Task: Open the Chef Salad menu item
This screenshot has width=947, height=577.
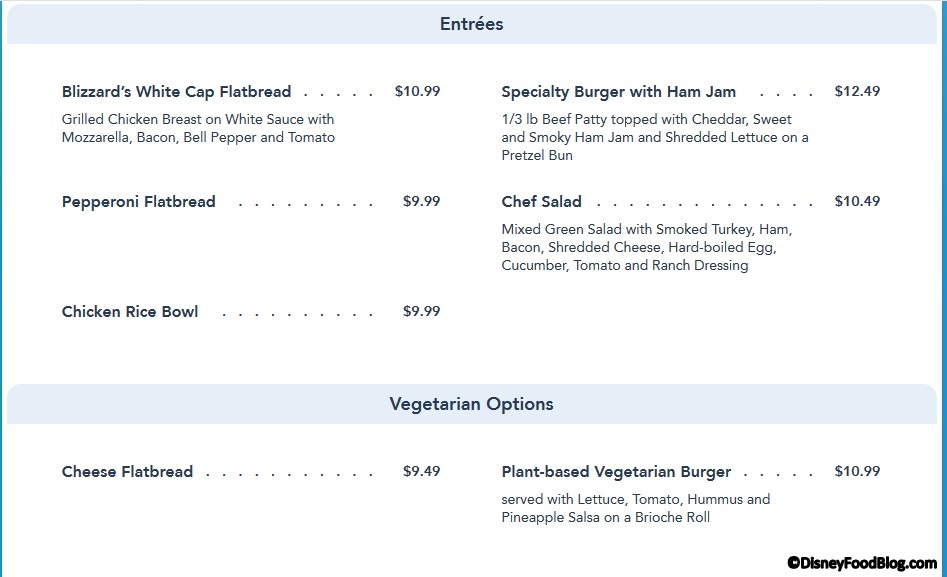Action: point(541,202)
